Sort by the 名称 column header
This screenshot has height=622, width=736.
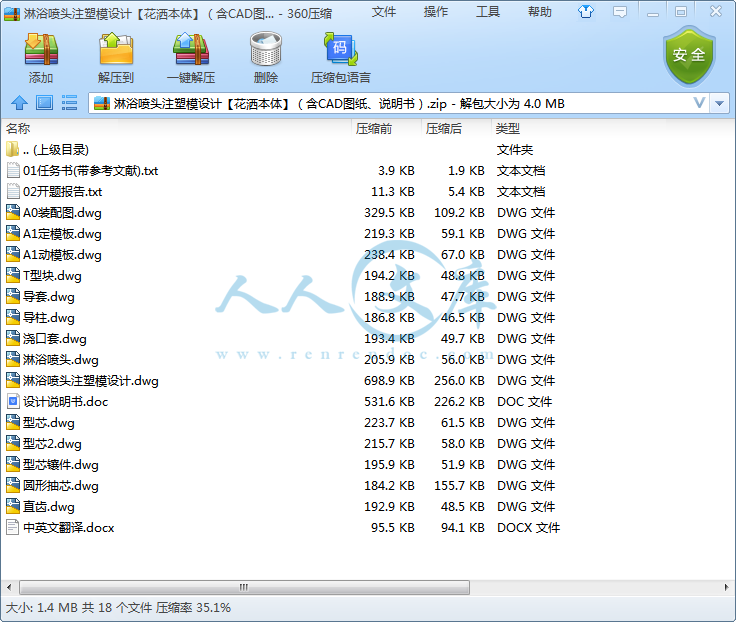point(18,128)
